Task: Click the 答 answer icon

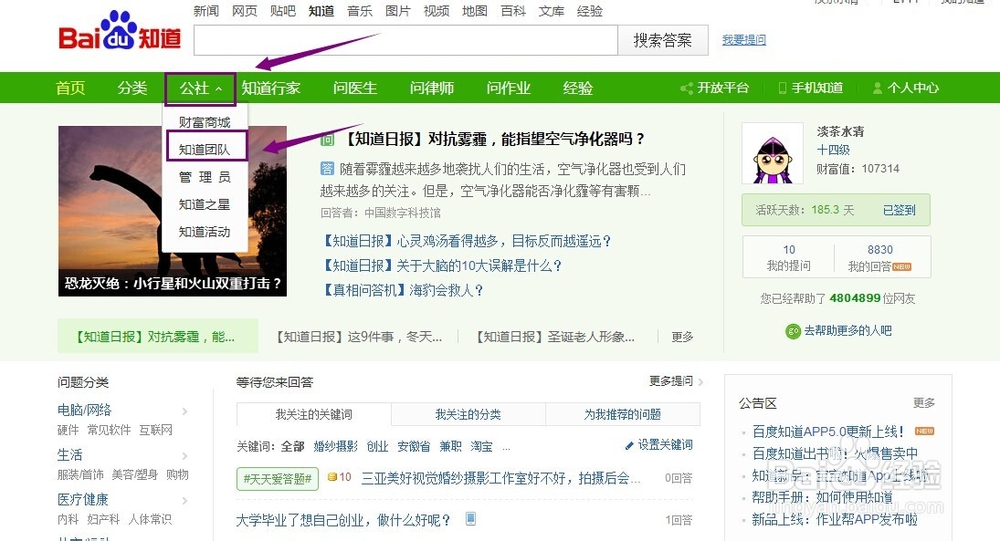Action: coord(327,168)
